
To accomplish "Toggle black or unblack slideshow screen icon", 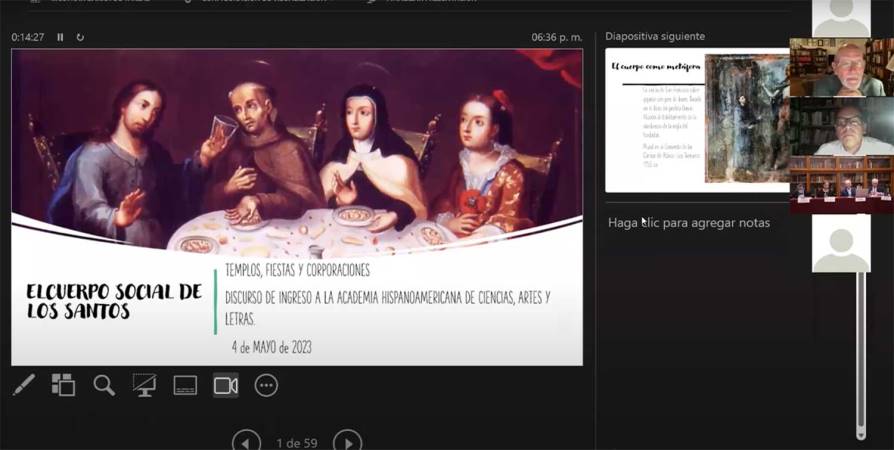I will tap(144, 385).
